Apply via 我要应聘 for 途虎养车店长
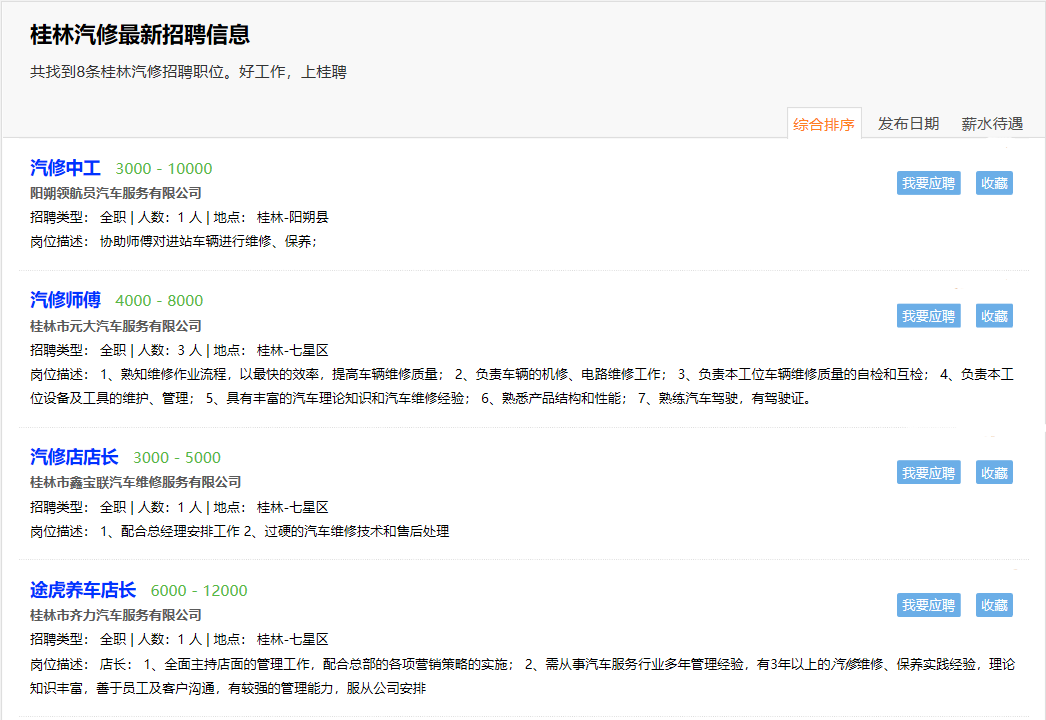 [929, 605]
